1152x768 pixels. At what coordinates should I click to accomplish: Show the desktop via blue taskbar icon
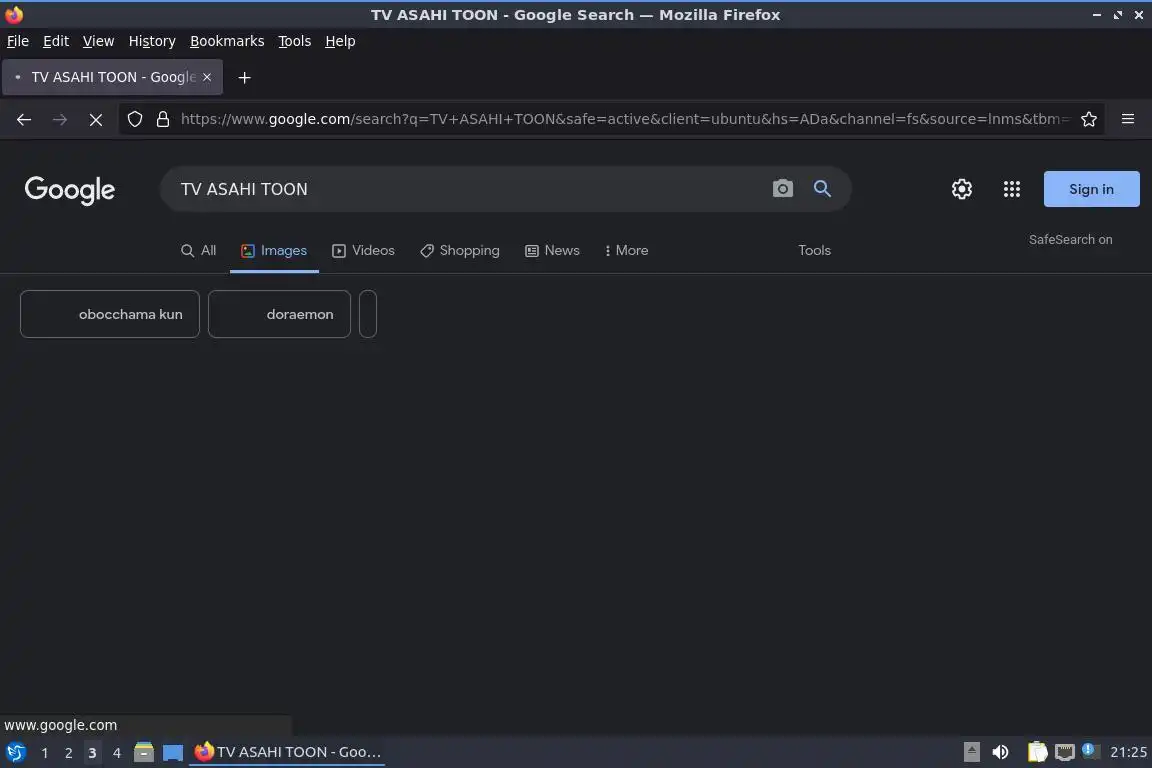click(173, 753)
